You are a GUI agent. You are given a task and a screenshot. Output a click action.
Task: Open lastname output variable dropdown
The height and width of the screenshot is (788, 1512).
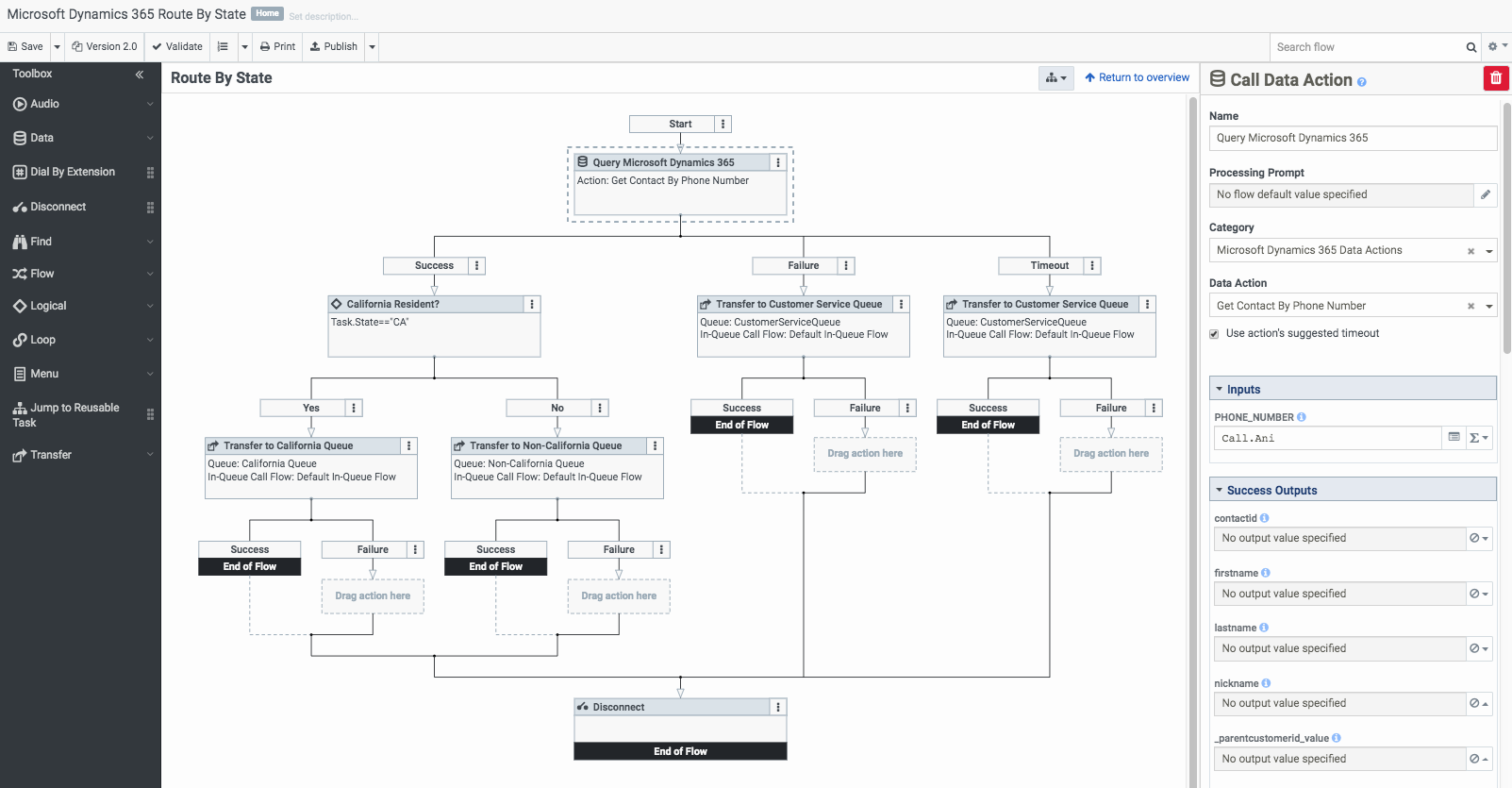tap(1479, 648)
